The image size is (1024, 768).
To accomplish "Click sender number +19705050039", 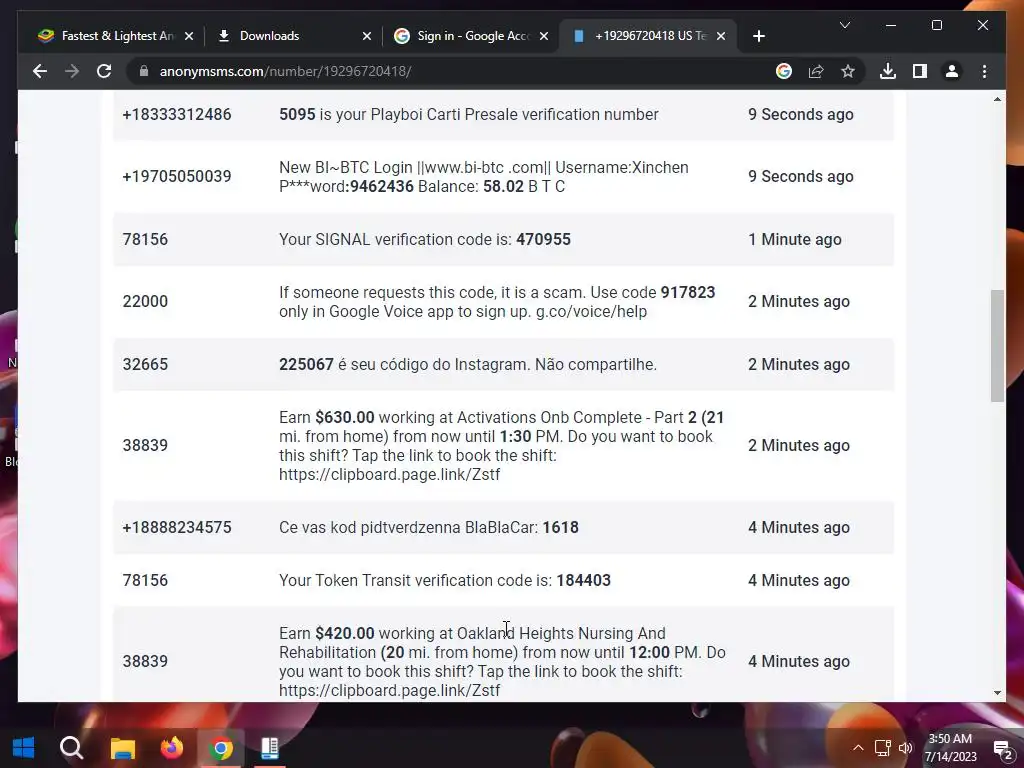I will [x=177, y=176].
